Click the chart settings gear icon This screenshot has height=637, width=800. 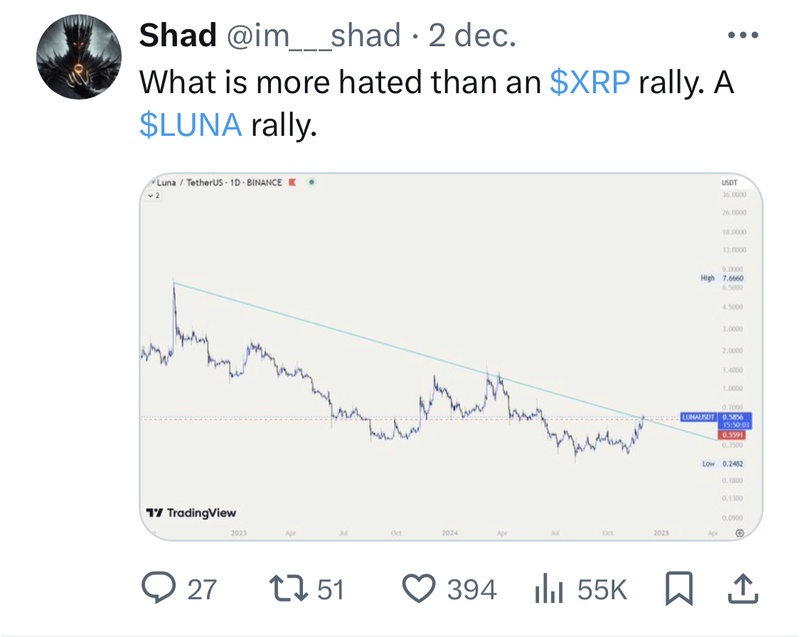click(740, 535)
